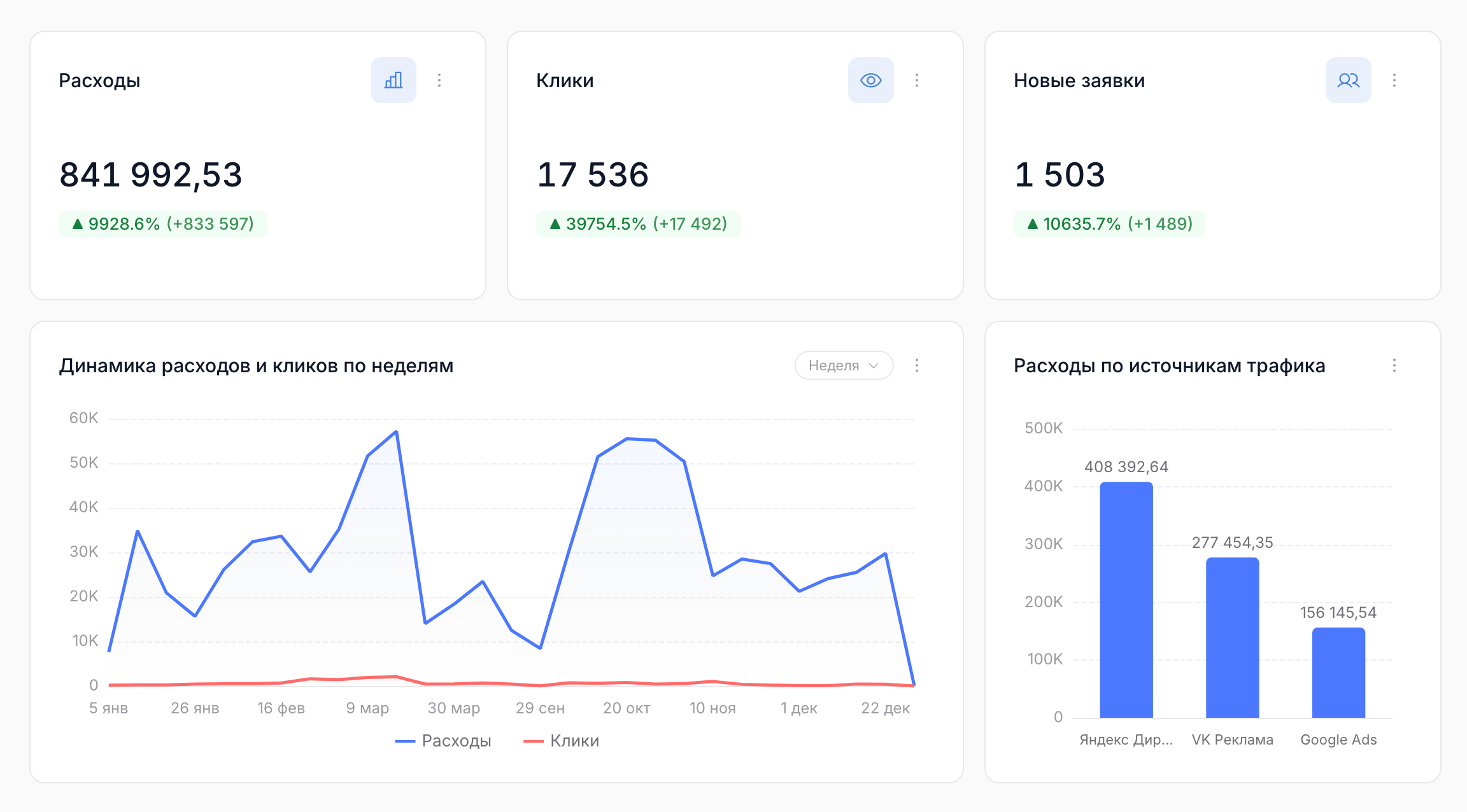The image size is (1467, 812).
Task: Click the 5 янв axis label
Action: coord(109,708)
